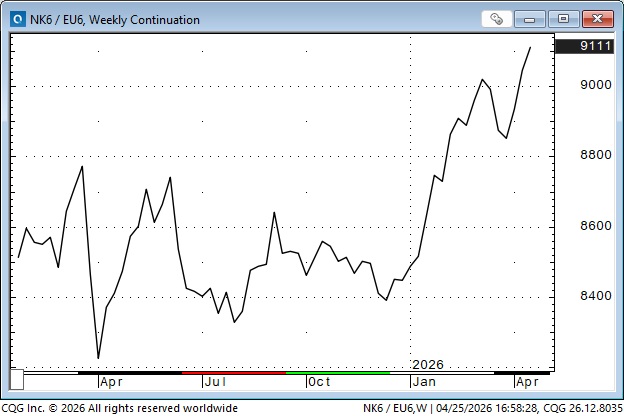Click the 8600 price axis label
The width and height of the screenshot is (624, 416).
(595, 226)
